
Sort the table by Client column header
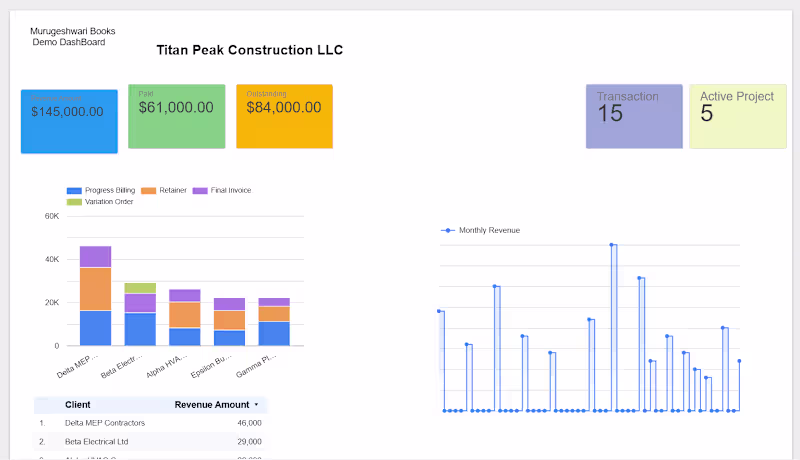(x=78, y=405)
